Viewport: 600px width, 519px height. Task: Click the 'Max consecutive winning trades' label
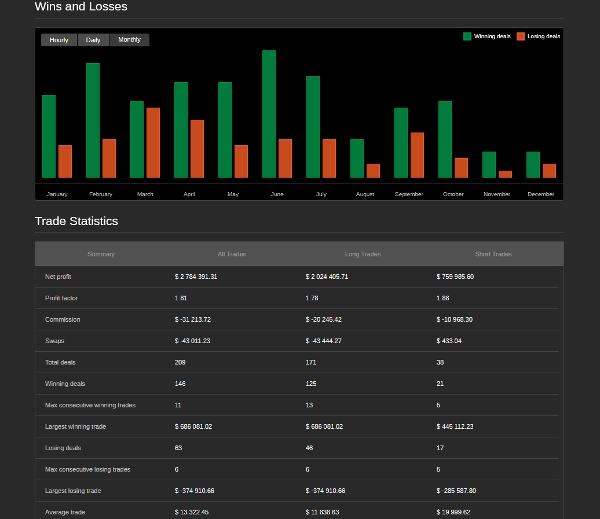[90, 405]
